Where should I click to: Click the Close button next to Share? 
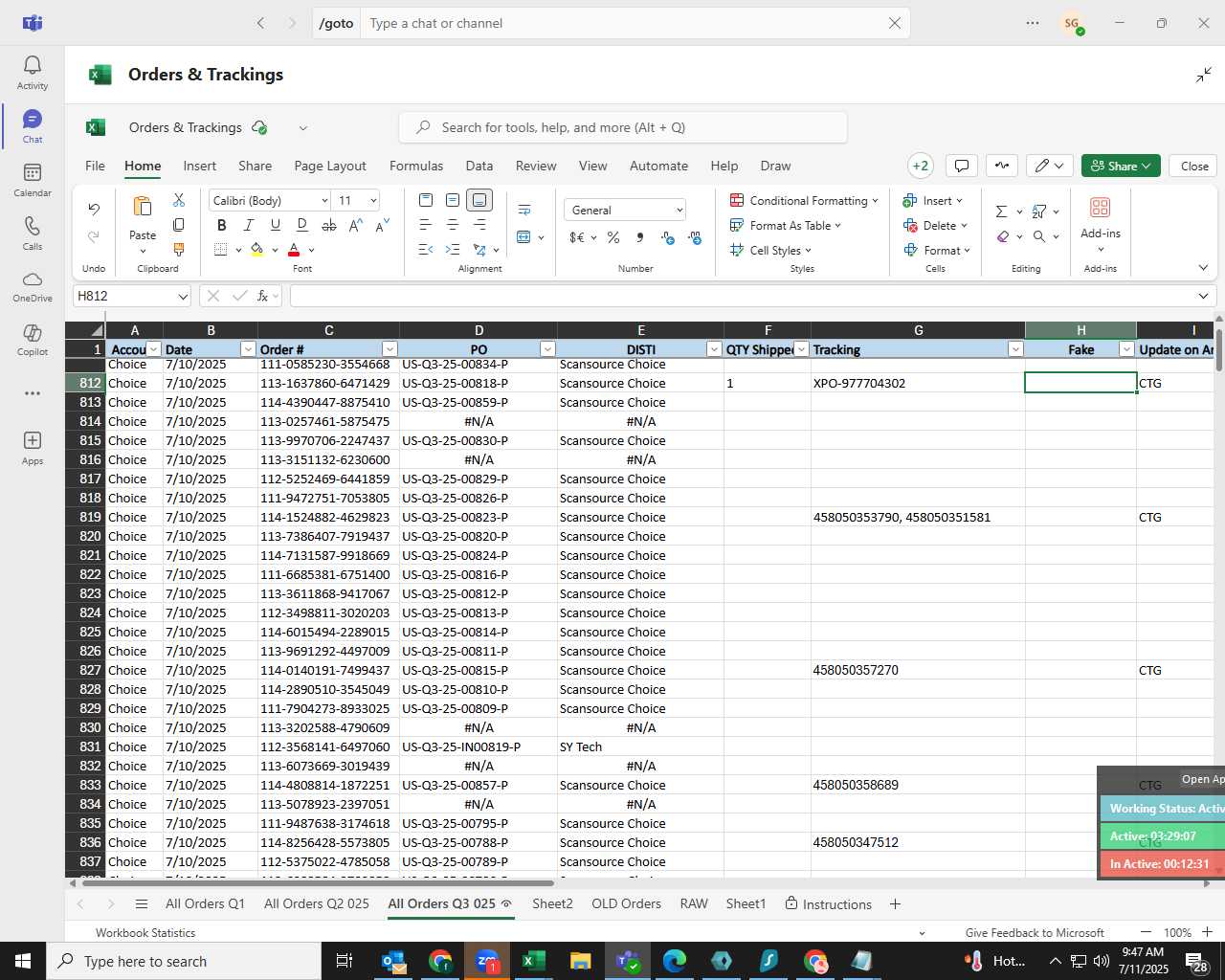(x=1194, y=166)
